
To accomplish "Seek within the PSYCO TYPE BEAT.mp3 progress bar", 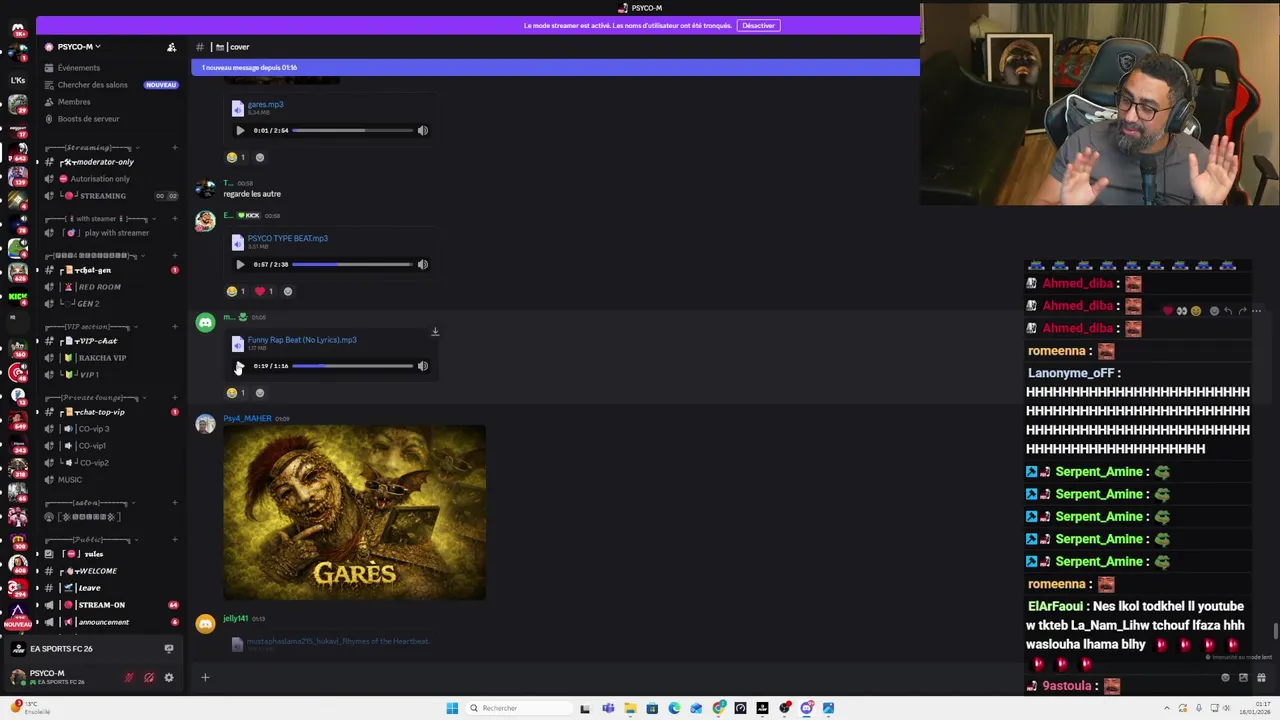I will coord(352,264).
